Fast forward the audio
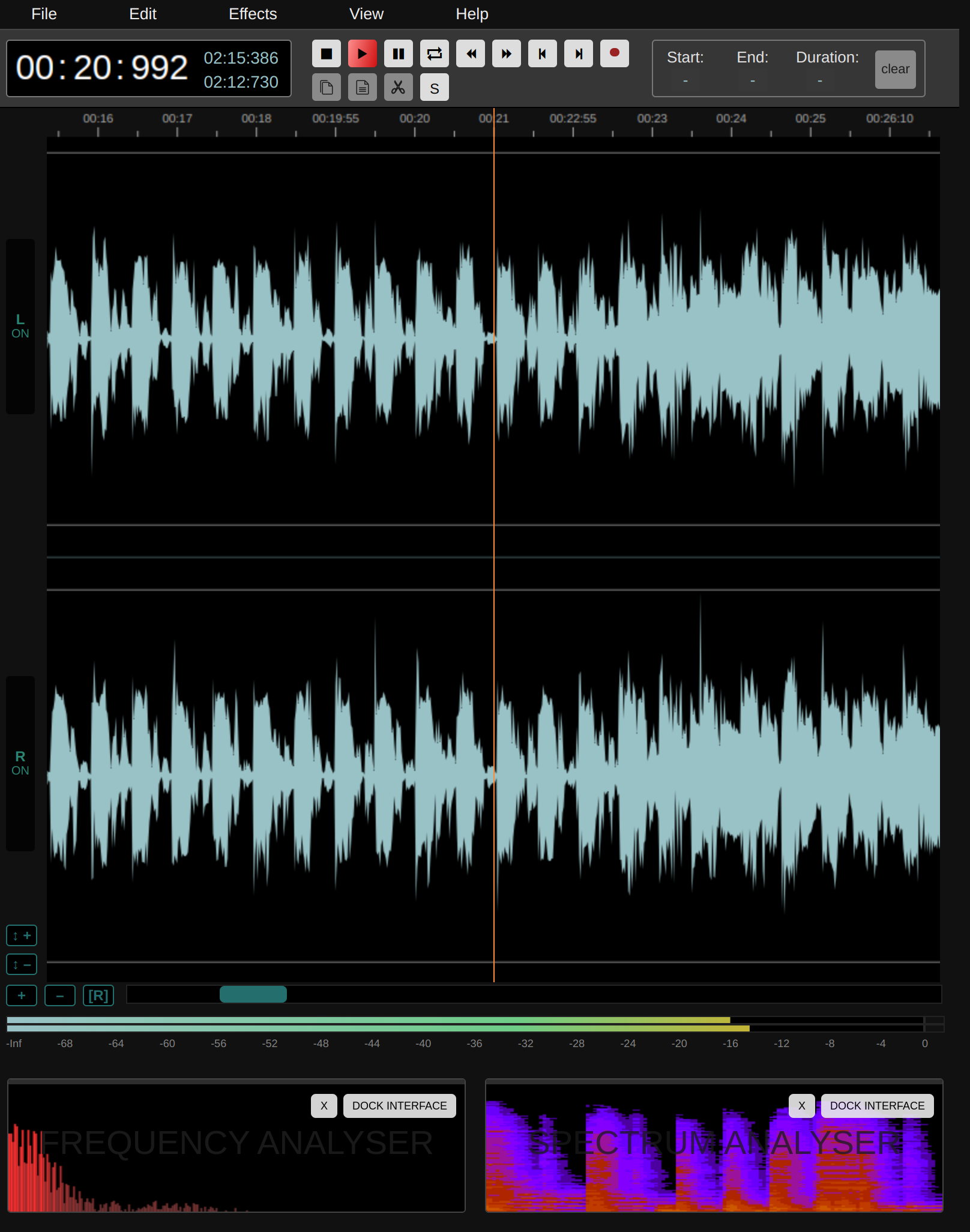The height and width of the screenshot is (1232, 970). pos(507,54)
